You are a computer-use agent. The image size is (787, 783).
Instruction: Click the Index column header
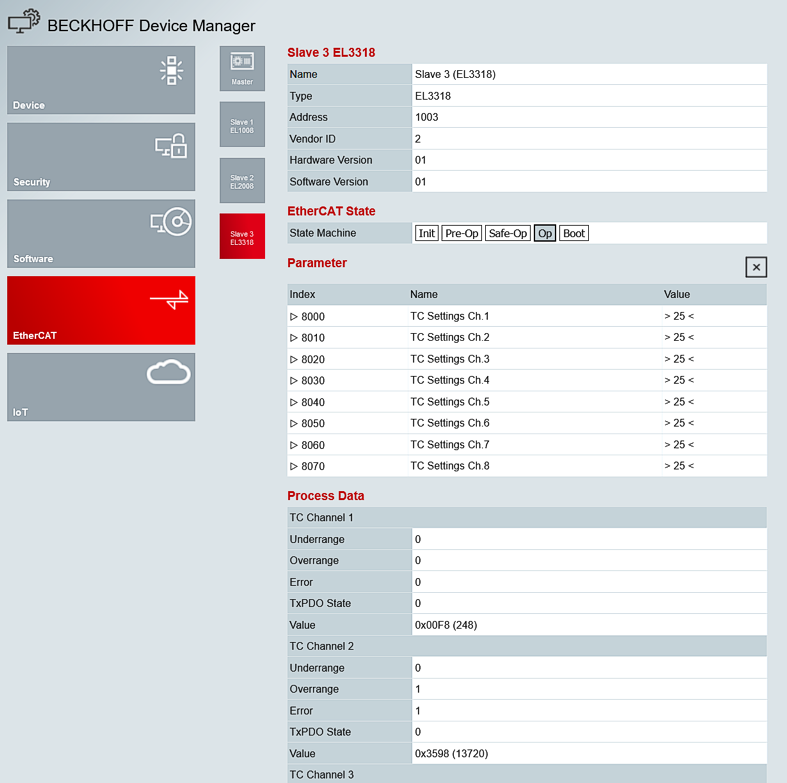302,295
